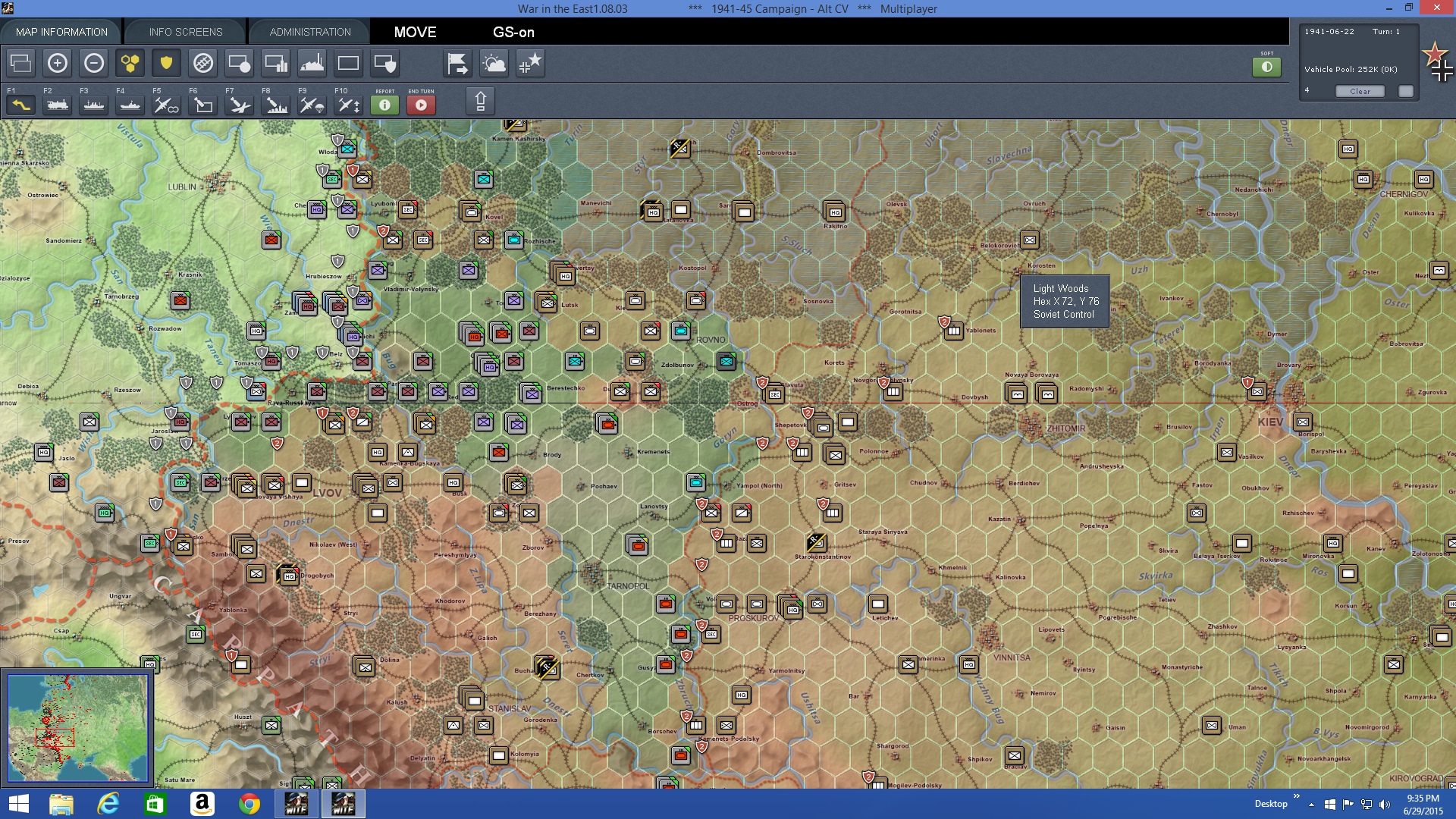This screenshot has height=819, width=1456.
Task: Toggle the rectangle-with-shield toolbar icon
Action: [x=384, y=63]
